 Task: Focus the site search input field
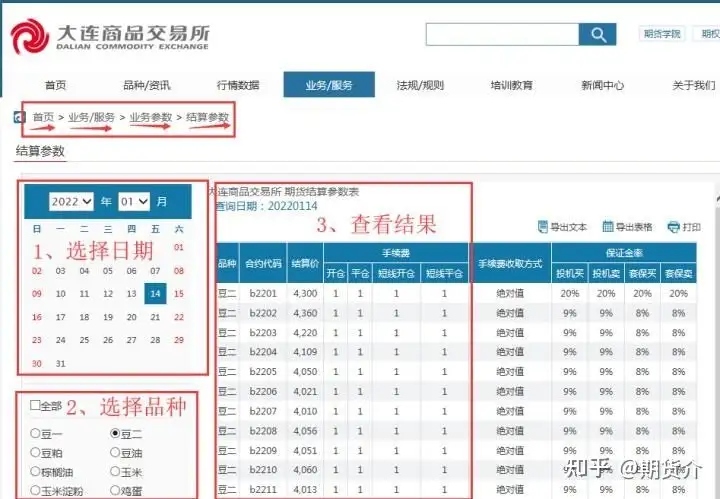tap(502, 34)
